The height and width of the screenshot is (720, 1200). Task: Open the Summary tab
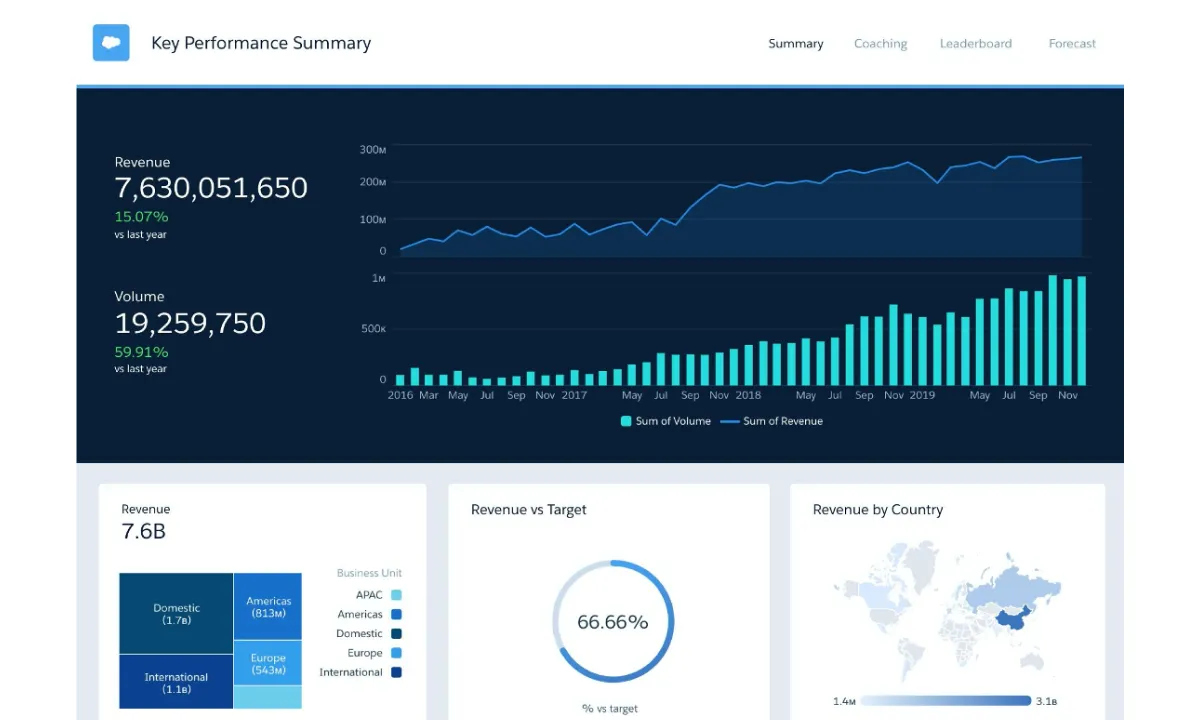click(x=796, y=44)
